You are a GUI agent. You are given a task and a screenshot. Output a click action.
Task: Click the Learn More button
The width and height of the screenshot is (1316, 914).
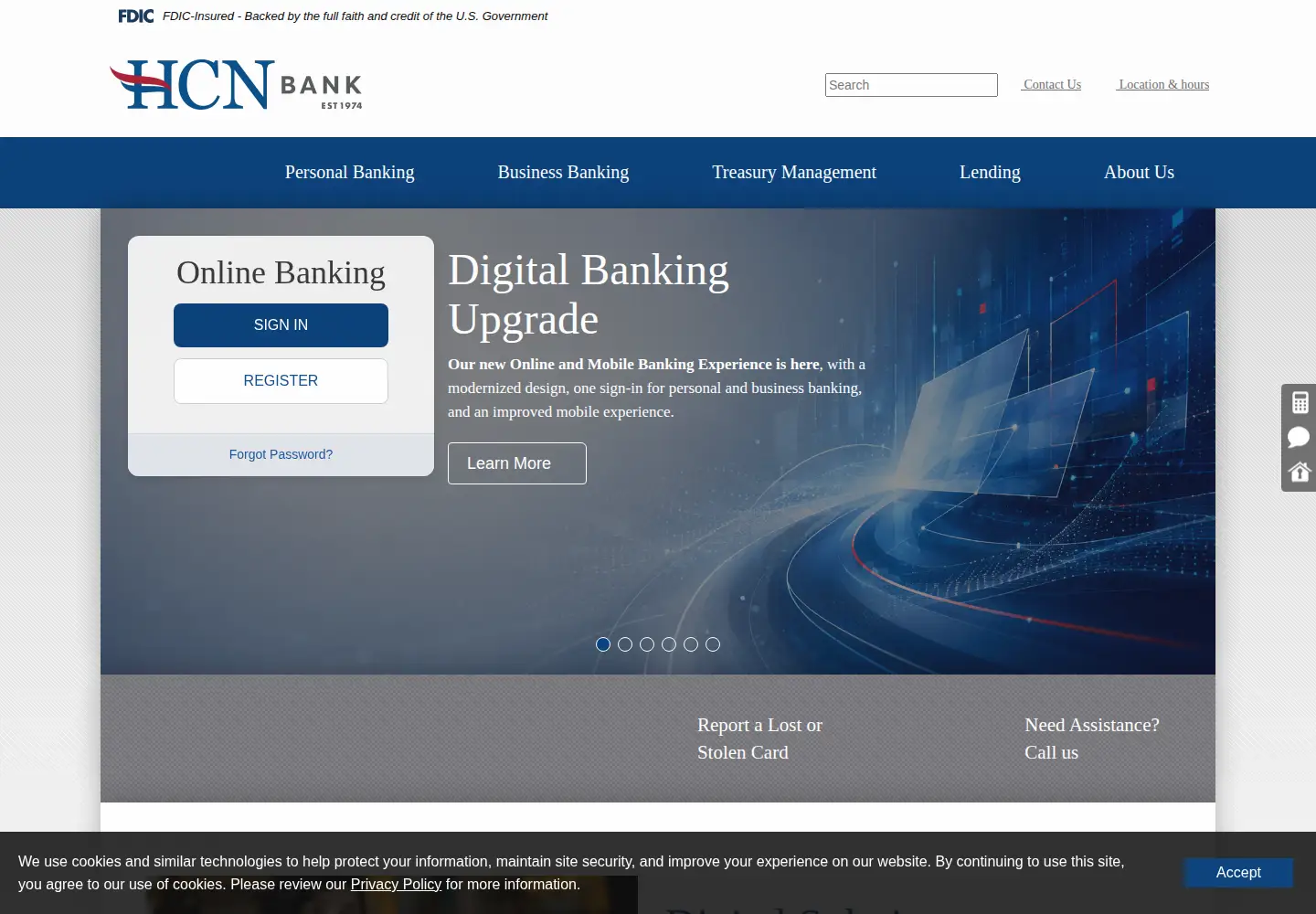[517, 463]
